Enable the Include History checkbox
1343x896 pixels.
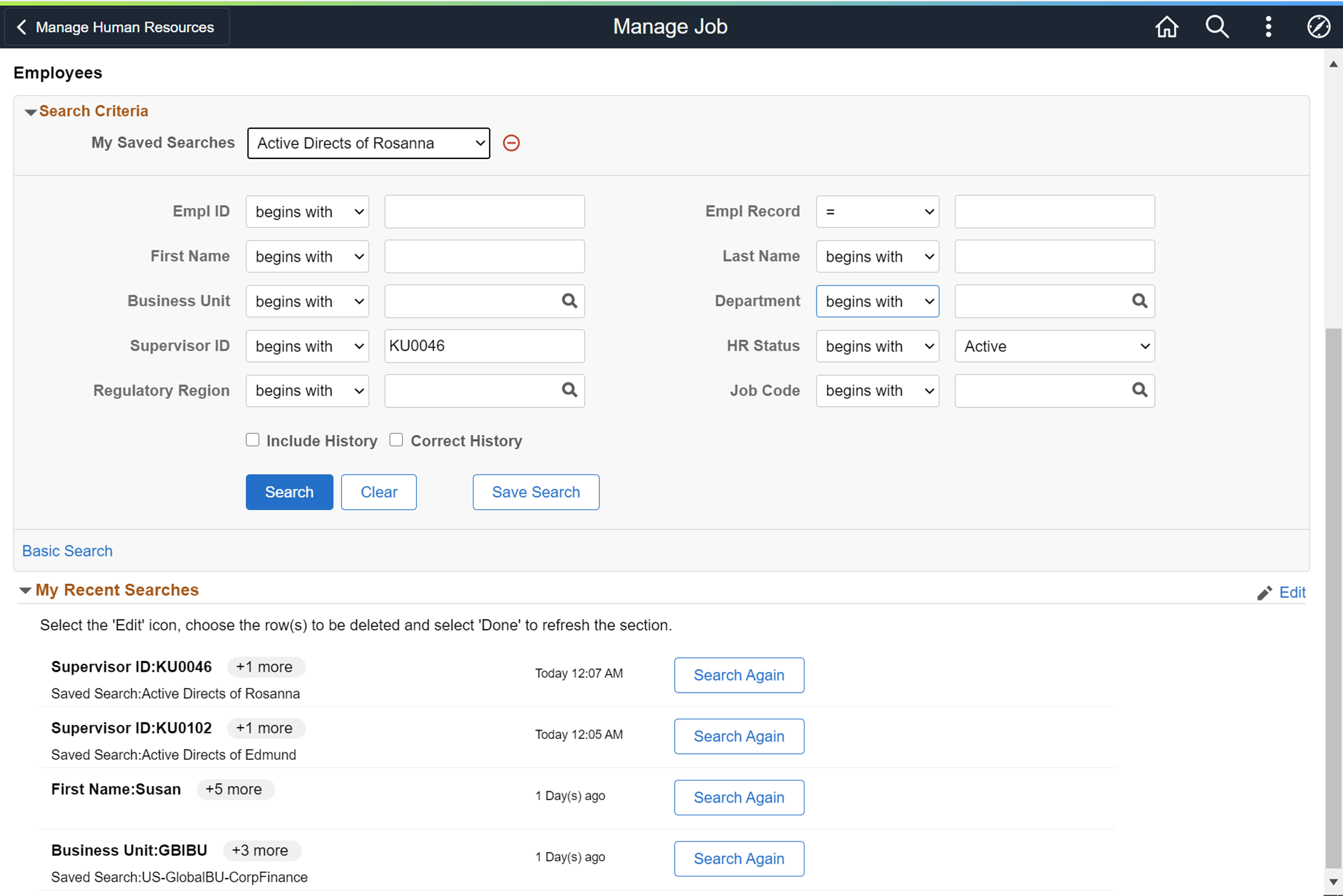(252, 440)
